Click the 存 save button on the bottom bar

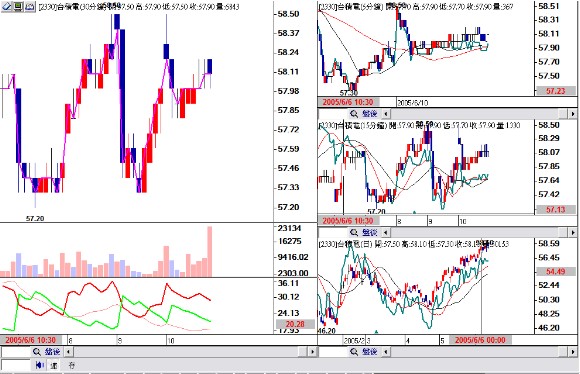[72, 365]
